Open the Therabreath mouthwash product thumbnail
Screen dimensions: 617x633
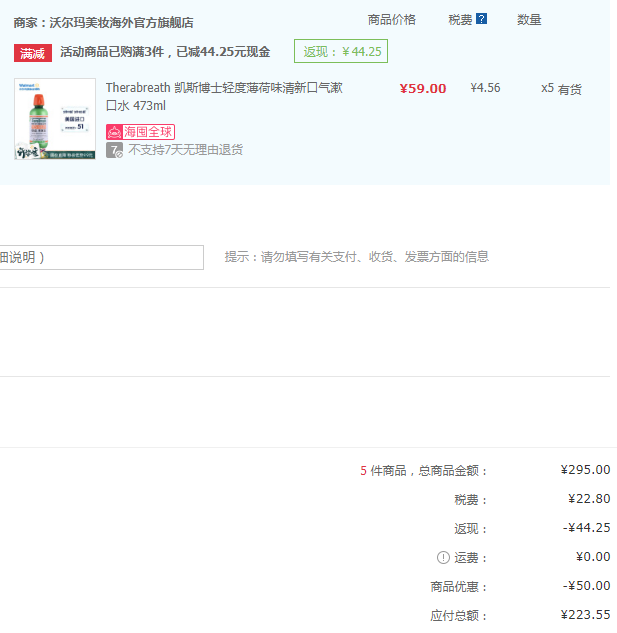55,119
